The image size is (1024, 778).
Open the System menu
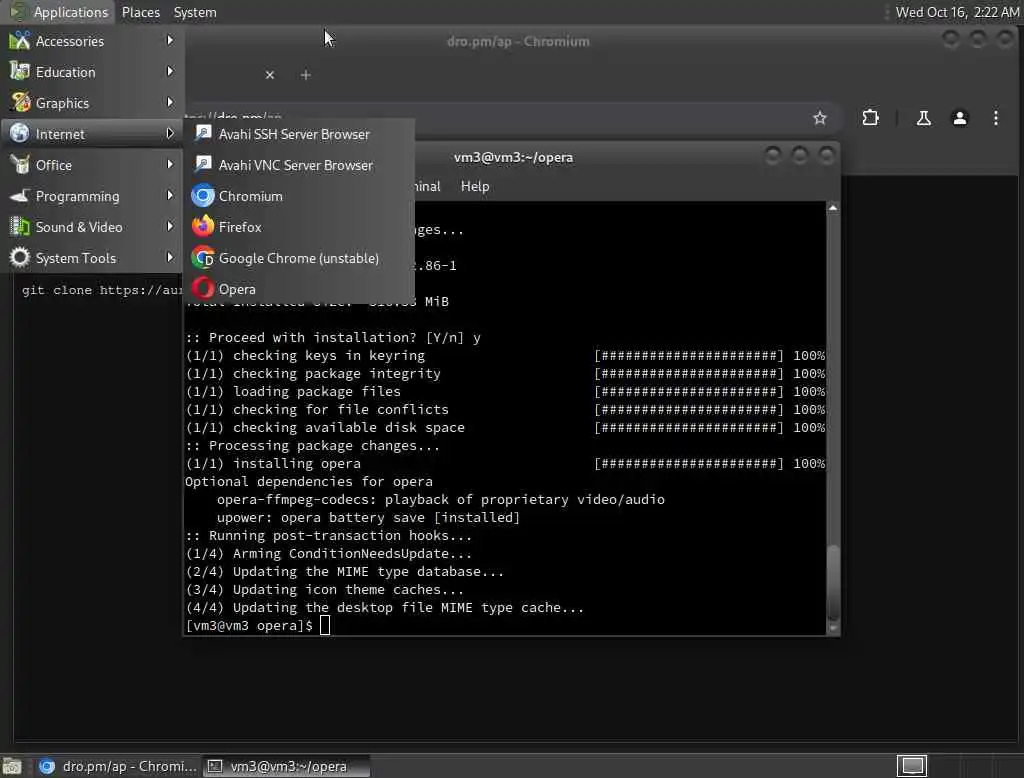click(x=195, y=12)
